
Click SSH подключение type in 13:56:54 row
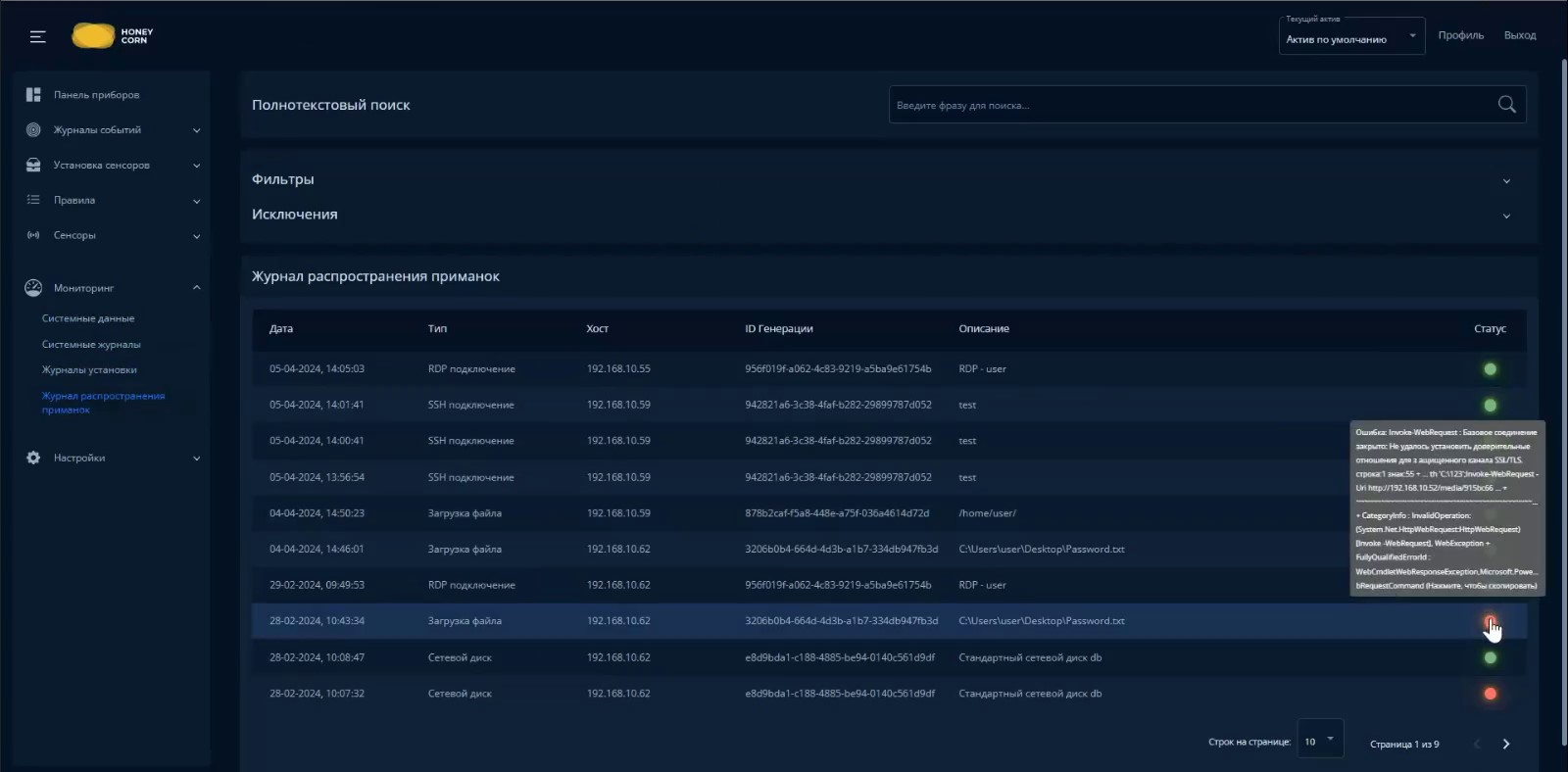pyautogui.click(x=470, y=477)
